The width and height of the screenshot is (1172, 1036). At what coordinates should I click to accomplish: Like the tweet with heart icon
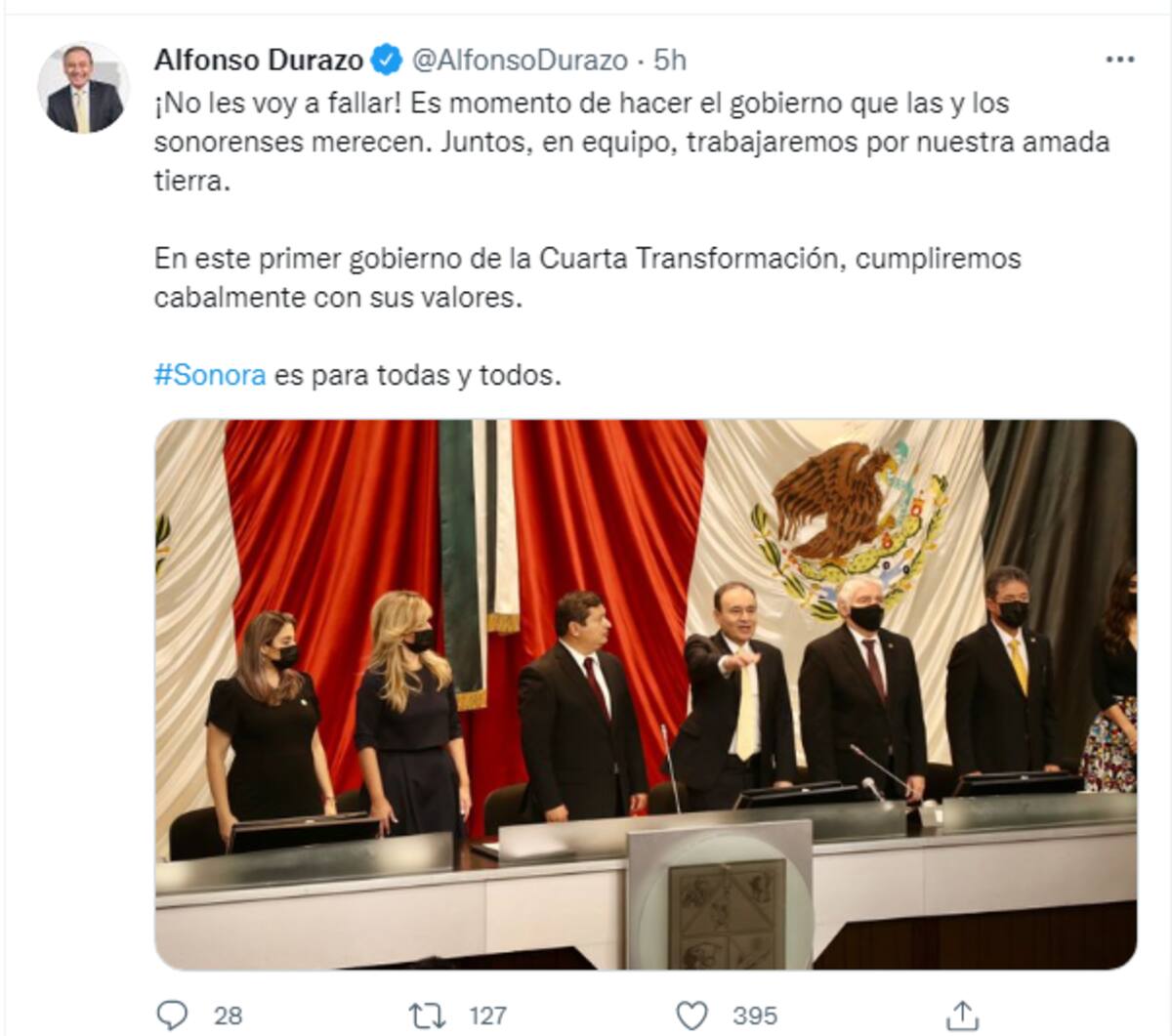point(691,1015)
